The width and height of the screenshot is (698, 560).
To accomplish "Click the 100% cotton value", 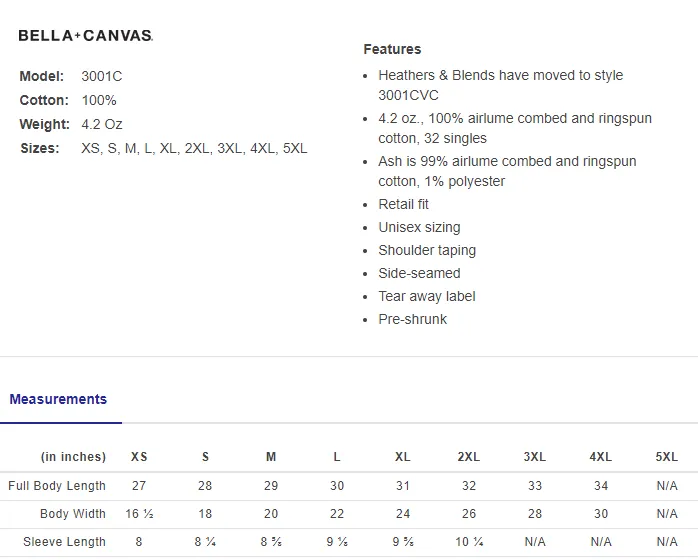I will click(x=99, y=100).
